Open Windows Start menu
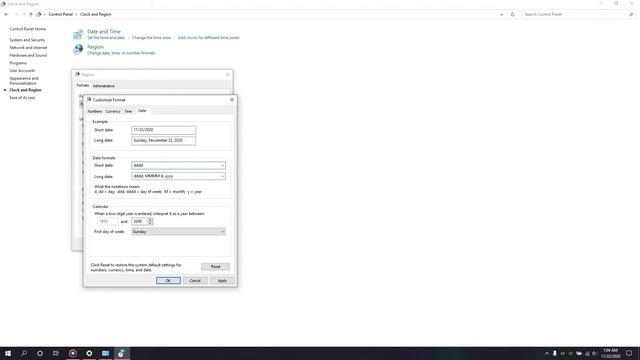 (8, 353)
